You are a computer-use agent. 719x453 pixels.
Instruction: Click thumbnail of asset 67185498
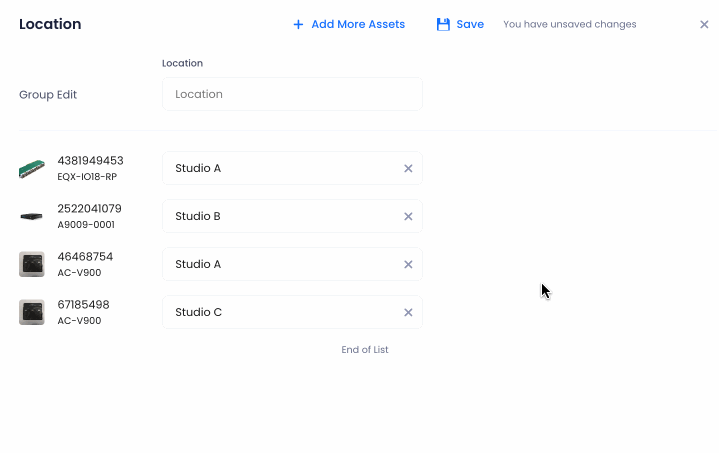32,312
